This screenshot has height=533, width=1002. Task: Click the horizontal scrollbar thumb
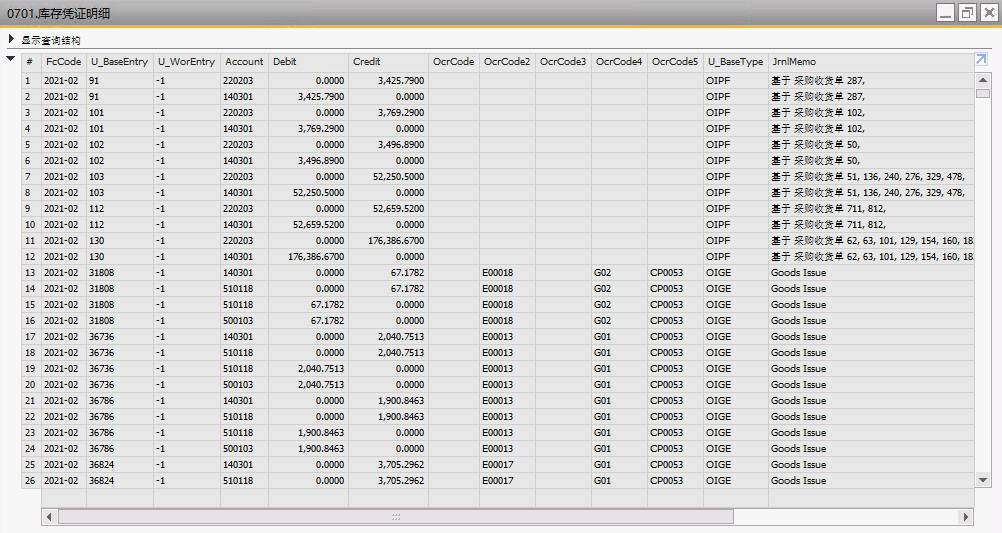coord(396,516)
